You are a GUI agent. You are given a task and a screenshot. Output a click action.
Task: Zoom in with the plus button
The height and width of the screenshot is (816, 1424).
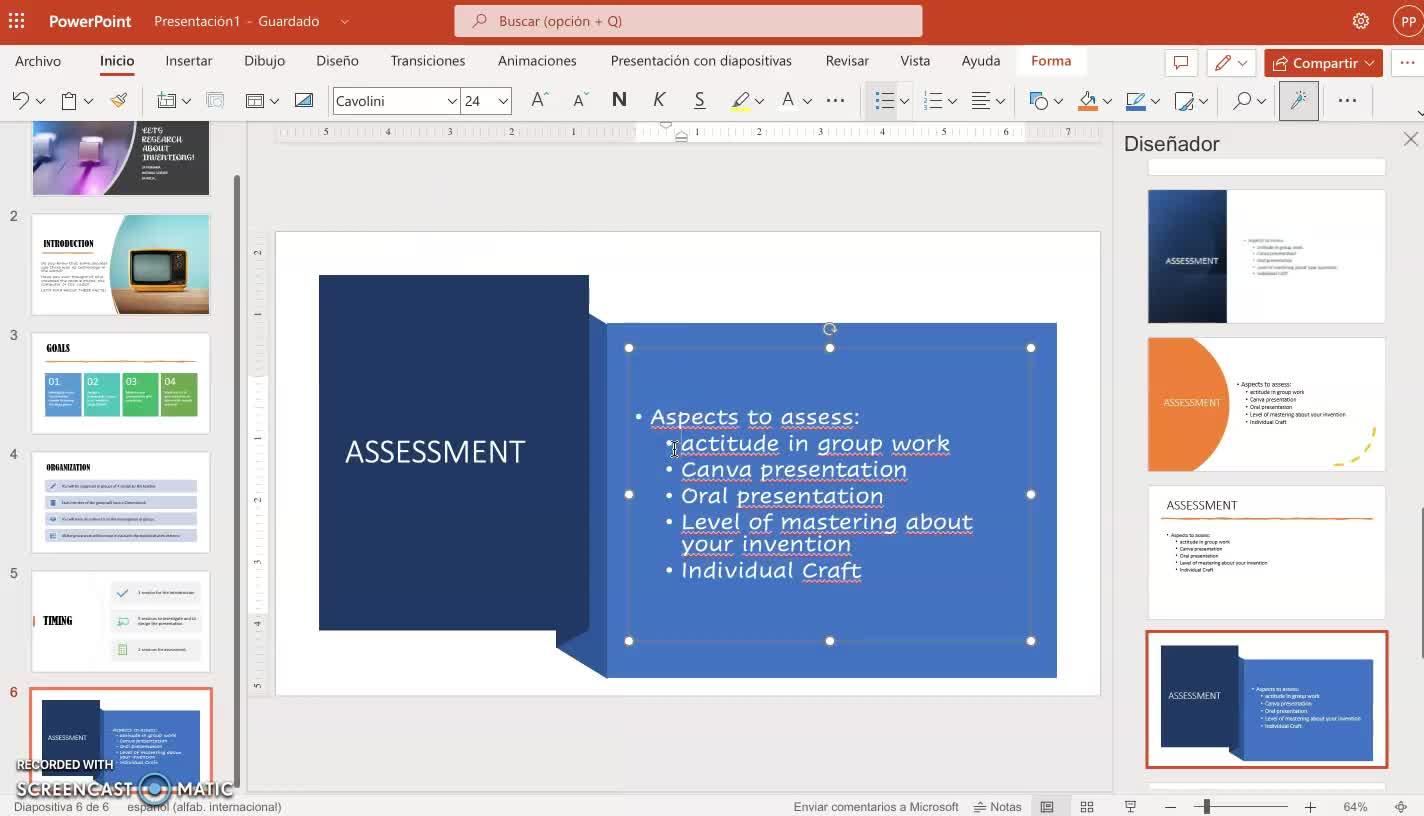coord(1310,807)
